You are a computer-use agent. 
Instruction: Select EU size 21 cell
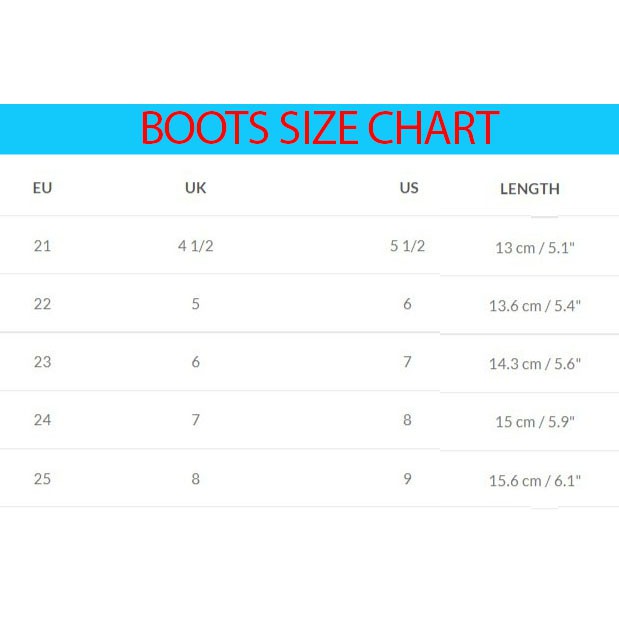(x=42, y=245)
